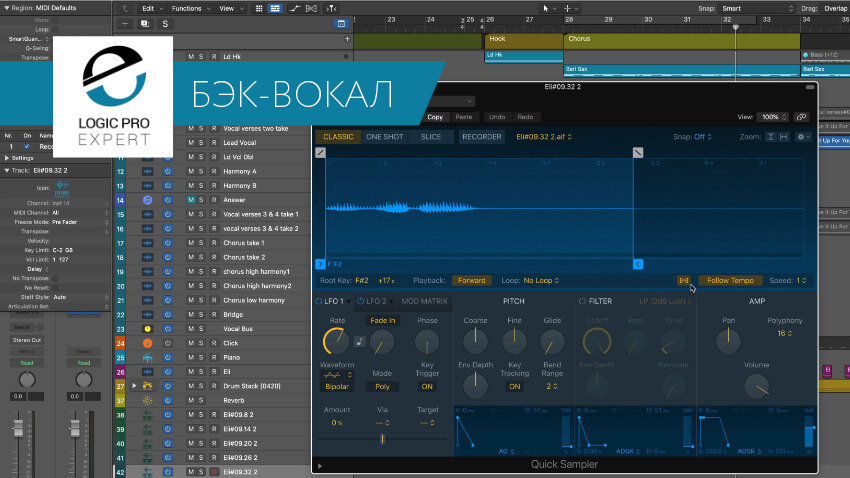
Task: Open the Quick Sampler gear action menu
Action: 803,137
